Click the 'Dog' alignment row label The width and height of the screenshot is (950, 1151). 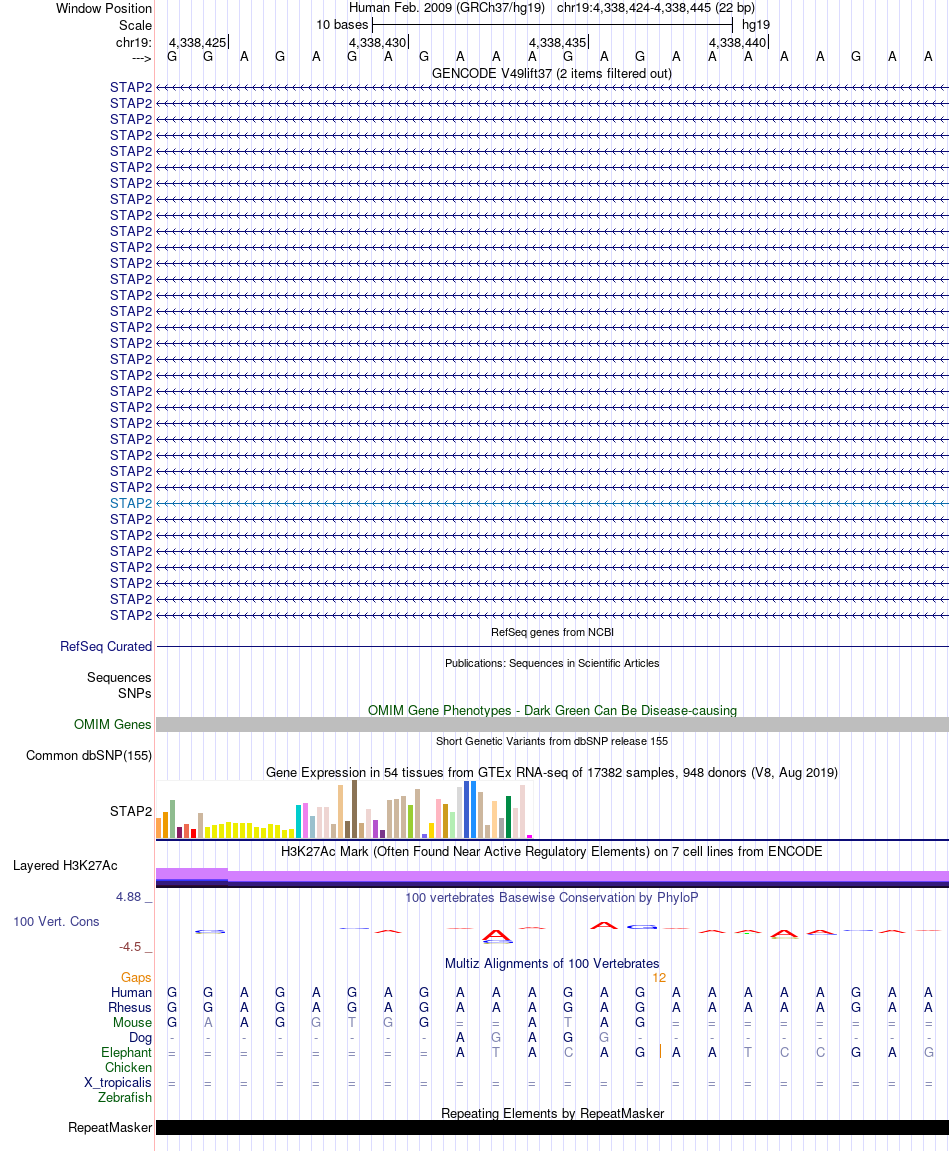click(140, 1038)
